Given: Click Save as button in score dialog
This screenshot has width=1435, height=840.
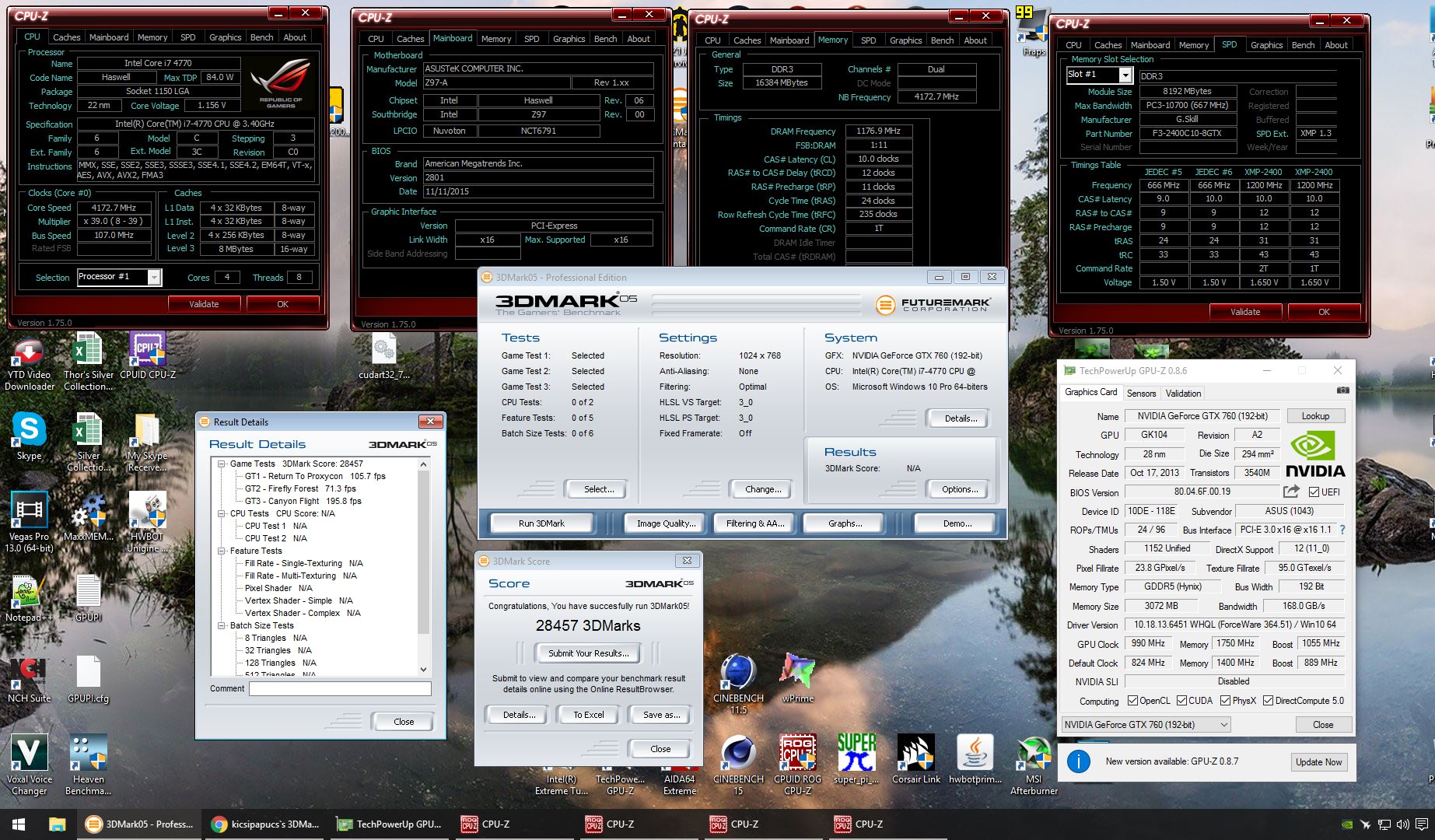Looking at the screenshot, I should pos(661,715).
